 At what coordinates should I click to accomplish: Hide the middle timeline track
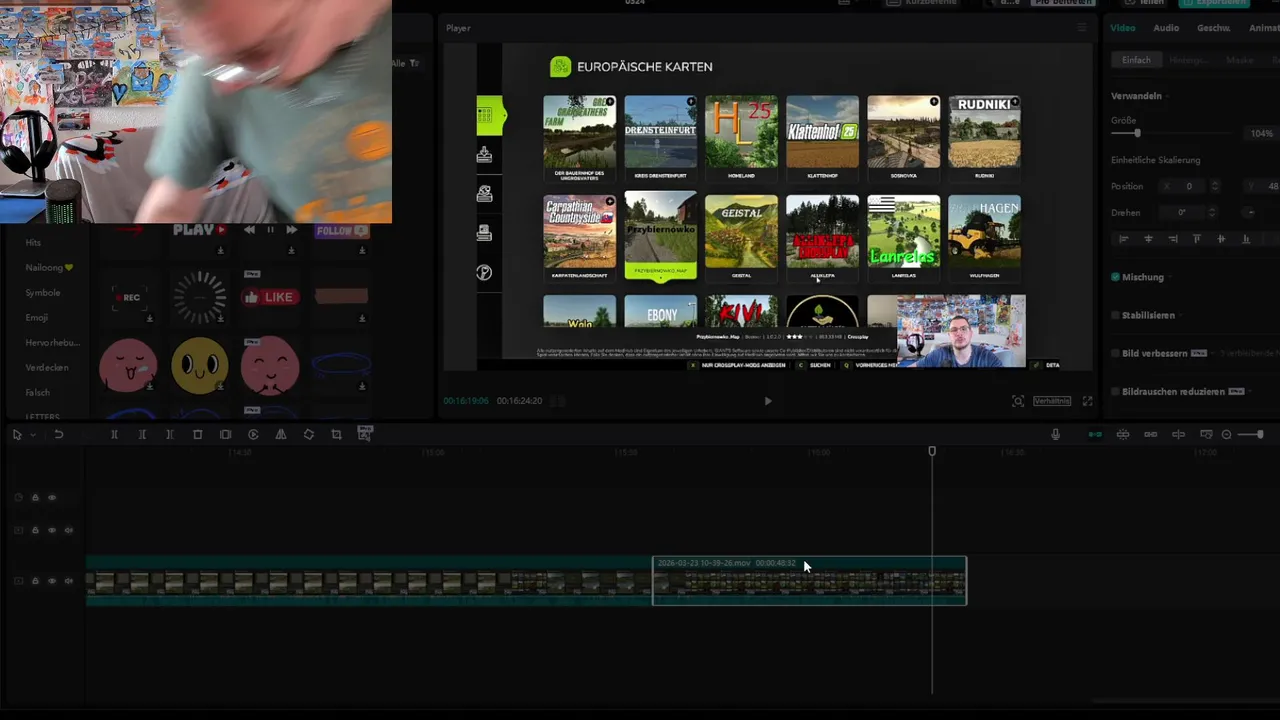tap(52, 530)
